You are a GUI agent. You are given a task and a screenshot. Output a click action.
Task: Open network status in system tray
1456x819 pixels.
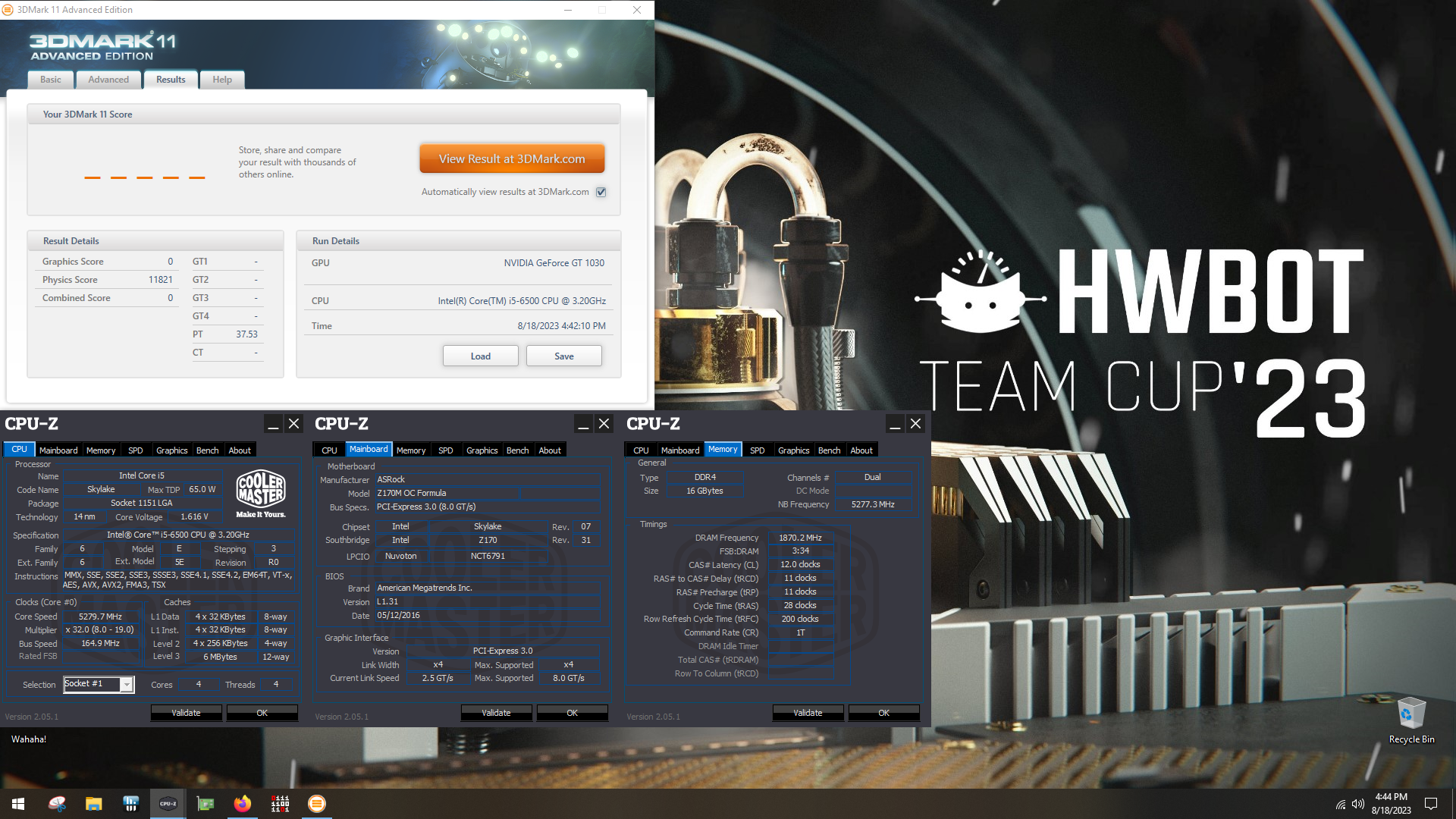point(1341,804)
